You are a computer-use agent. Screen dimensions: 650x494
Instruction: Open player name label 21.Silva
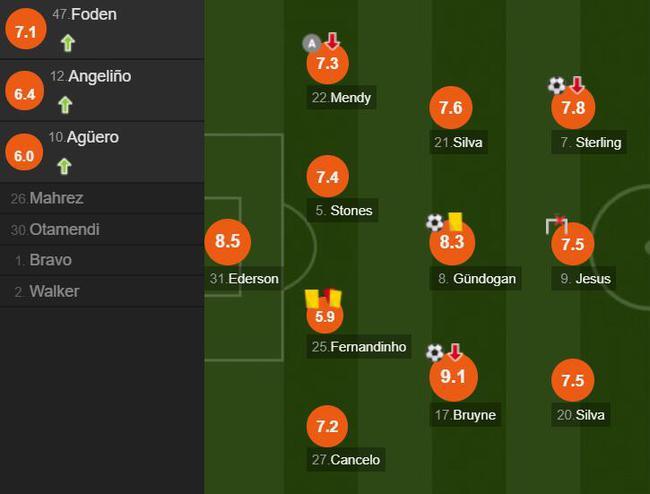(x=458, y=143)
